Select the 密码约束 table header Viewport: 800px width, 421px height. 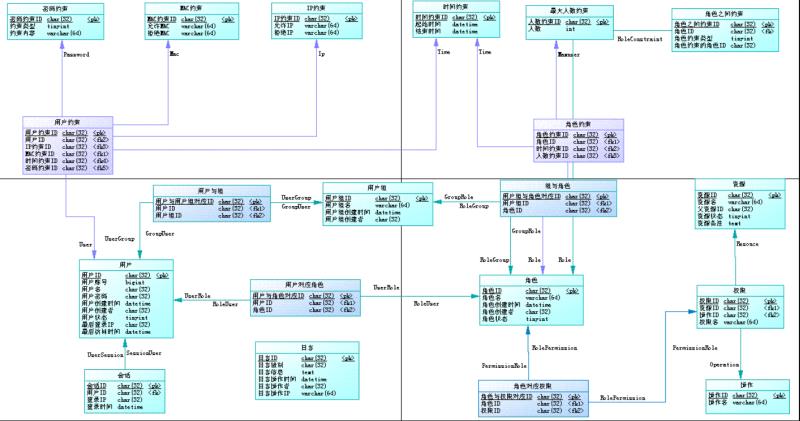pyautogui.click(x=55, y=9)
